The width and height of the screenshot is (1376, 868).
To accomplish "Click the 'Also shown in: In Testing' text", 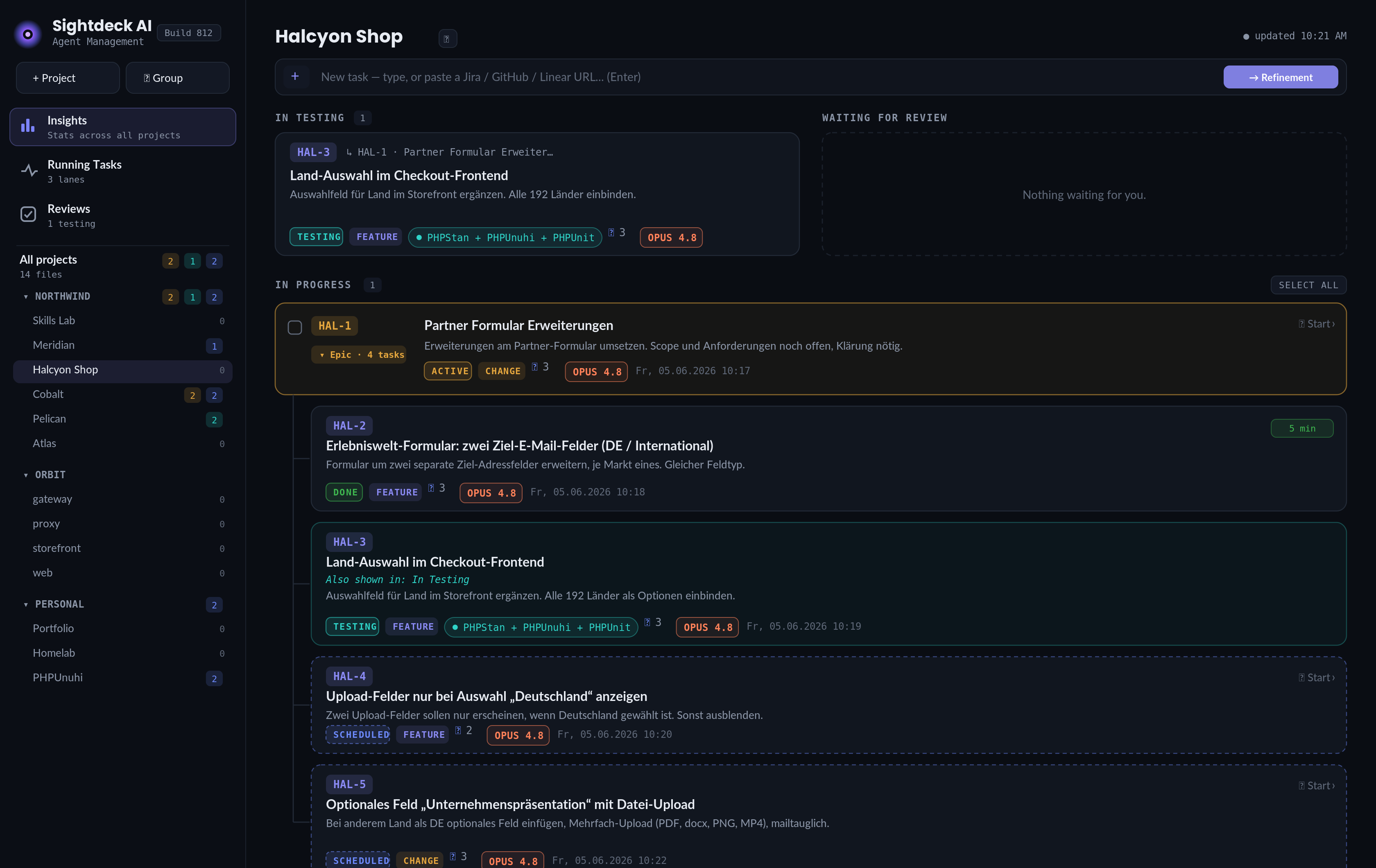I will coord(397,579).
